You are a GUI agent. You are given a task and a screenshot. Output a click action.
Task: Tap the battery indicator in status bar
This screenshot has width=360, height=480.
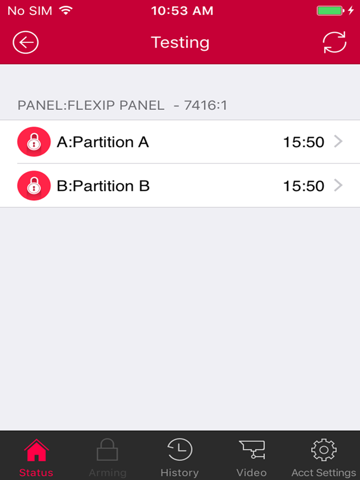(330, 11)
